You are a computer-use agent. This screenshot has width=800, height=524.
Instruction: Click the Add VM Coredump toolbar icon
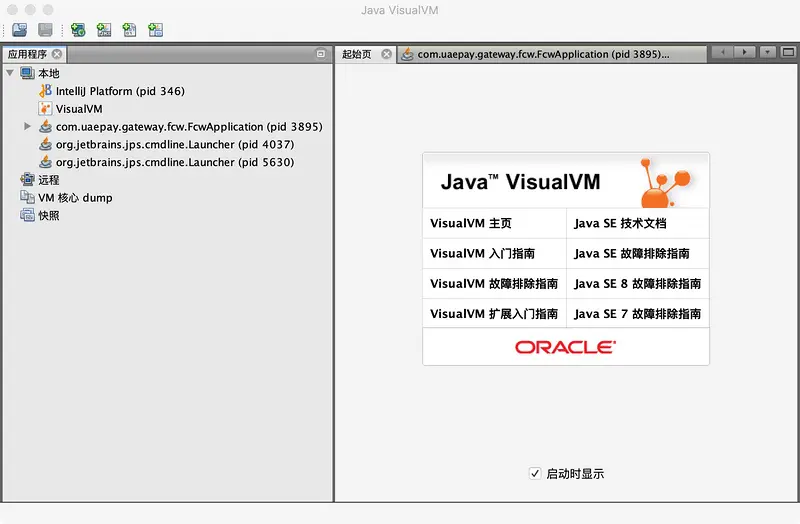tap(130, 30)
